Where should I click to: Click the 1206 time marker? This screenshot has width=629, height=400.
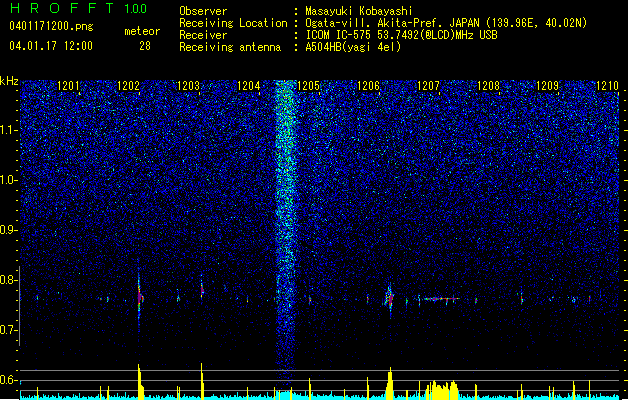[x=368, y=86]
